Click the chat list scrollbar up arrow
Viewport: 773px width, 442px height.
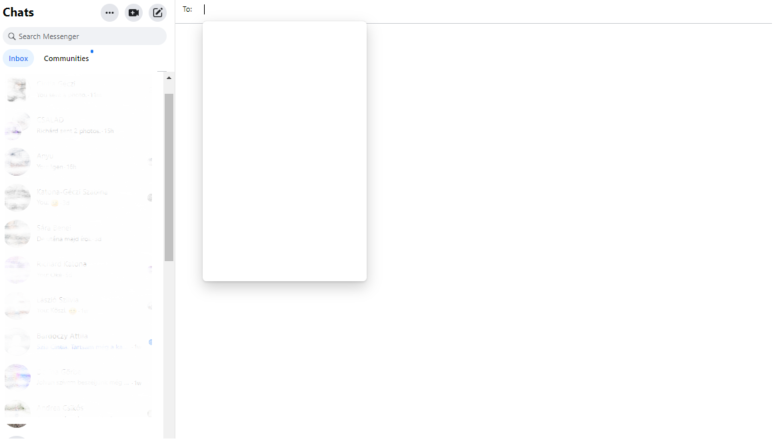coord(169,78)
